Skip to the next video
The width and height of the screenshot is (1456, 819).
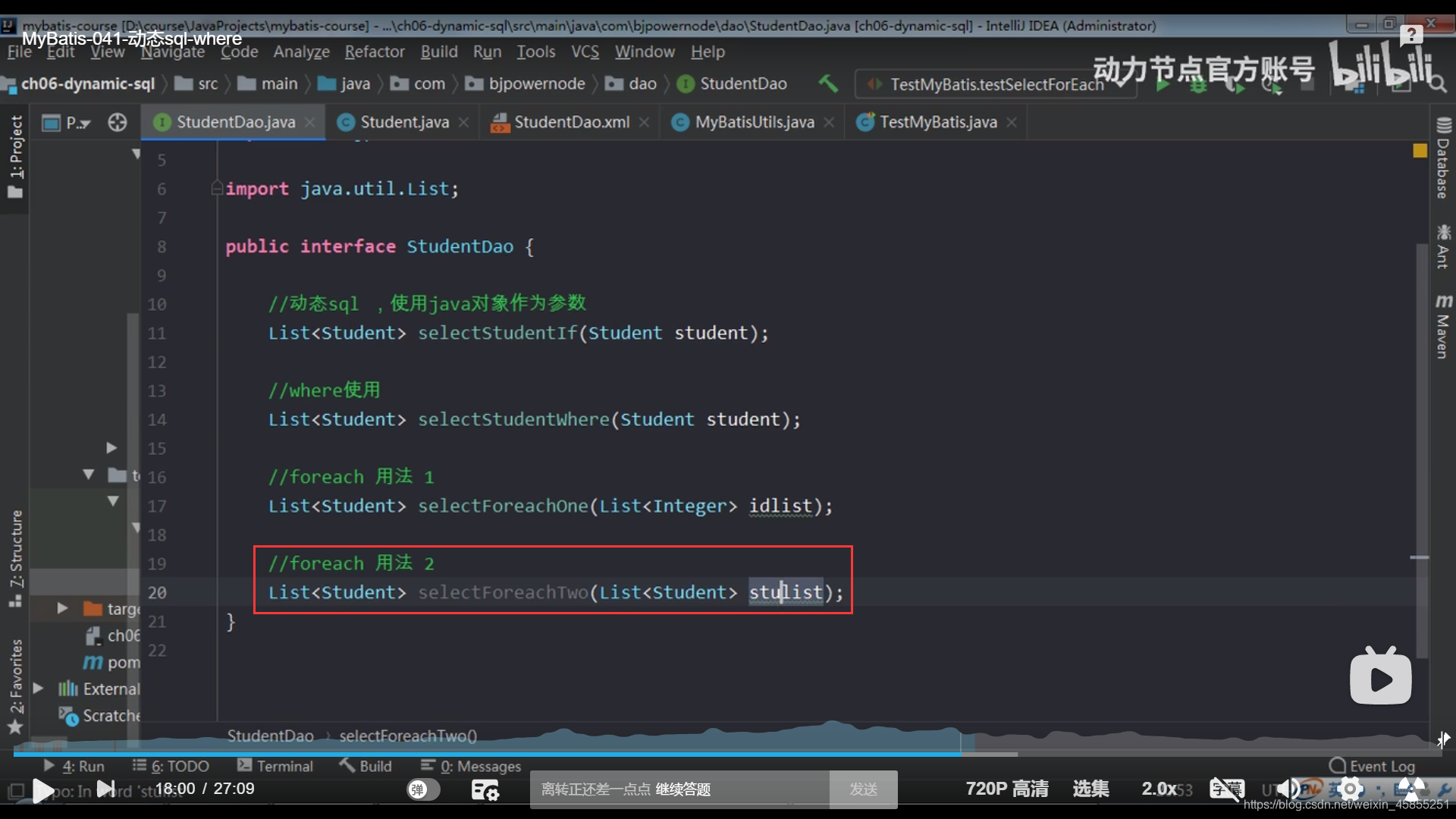[x=107, y=789]
